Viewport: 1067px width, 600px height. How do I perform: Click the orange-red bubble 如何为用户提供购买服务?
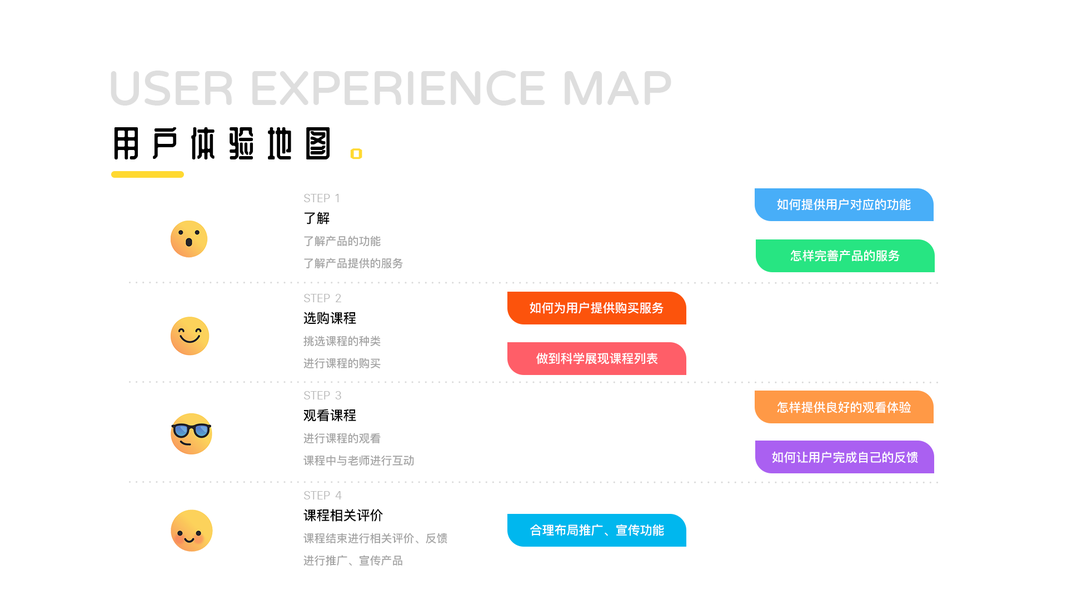click(x=596, y=308)
